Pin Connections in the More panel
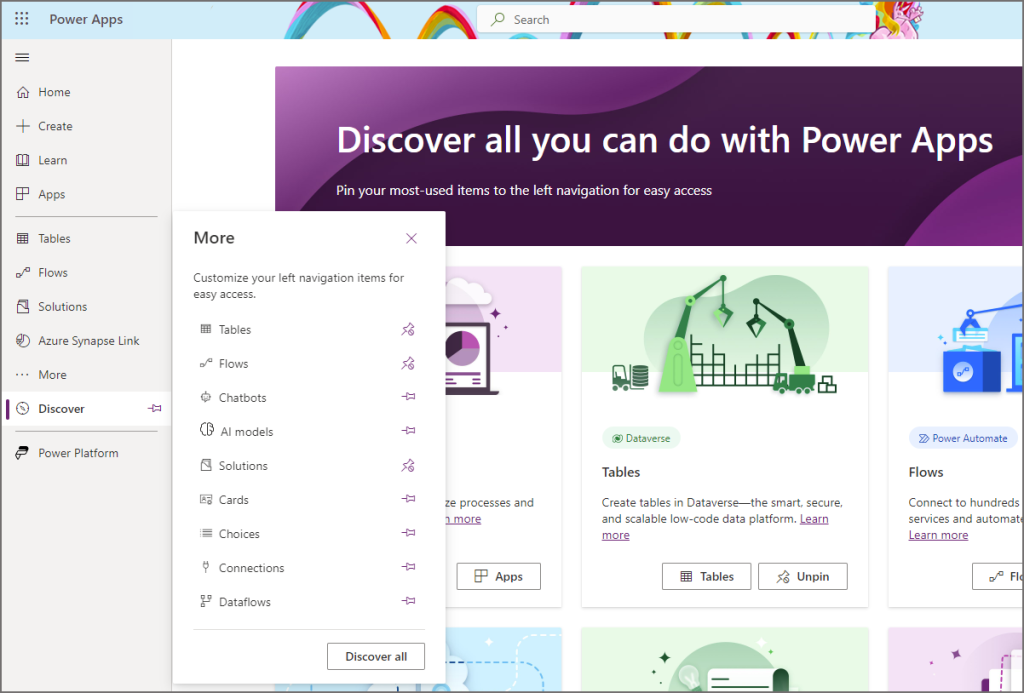This screenshot has width=1024, height=693. pyautogui.click(x=408, y=566)
